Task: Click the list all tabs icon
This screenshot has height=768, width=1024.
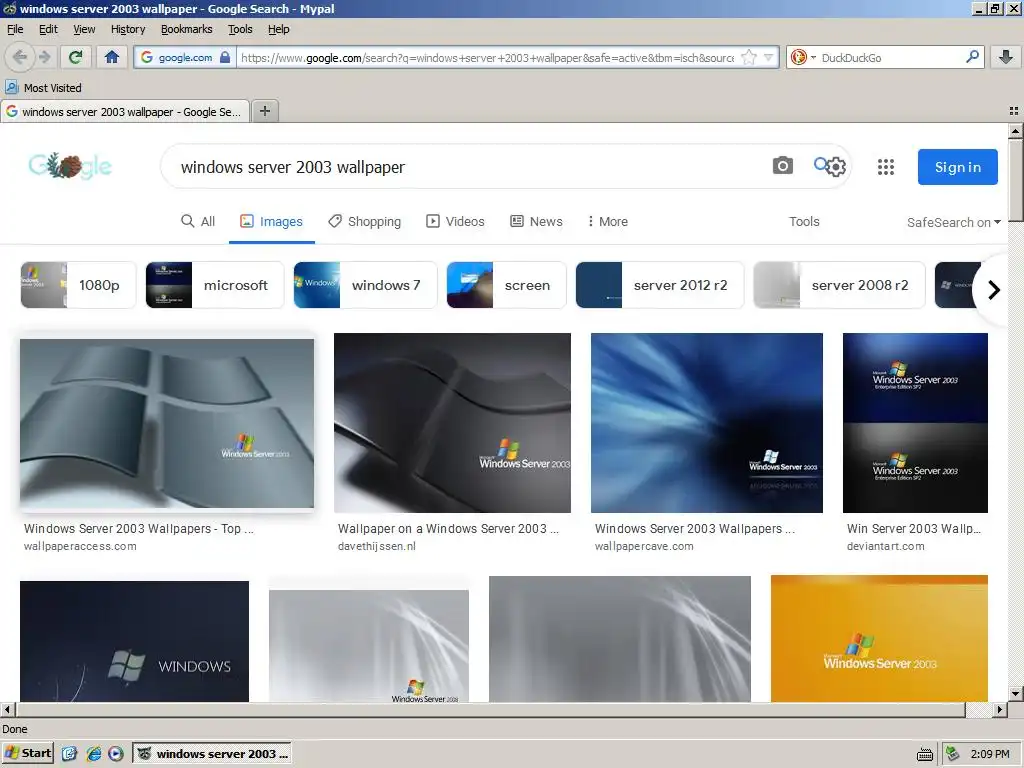Action: tap(1014, 111)
